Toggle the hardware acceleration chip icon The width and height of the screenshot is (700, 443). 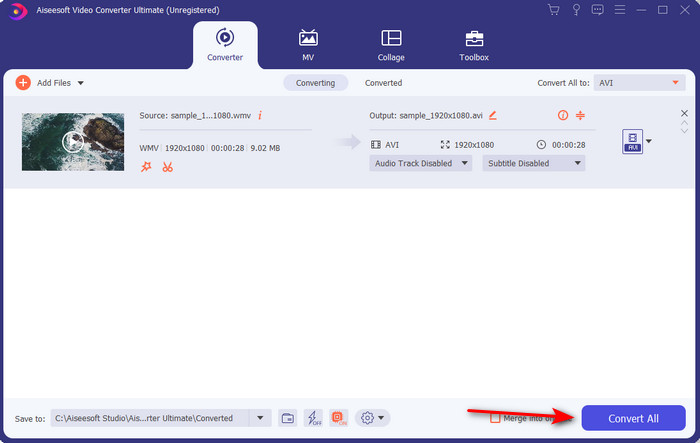(339, 418)
